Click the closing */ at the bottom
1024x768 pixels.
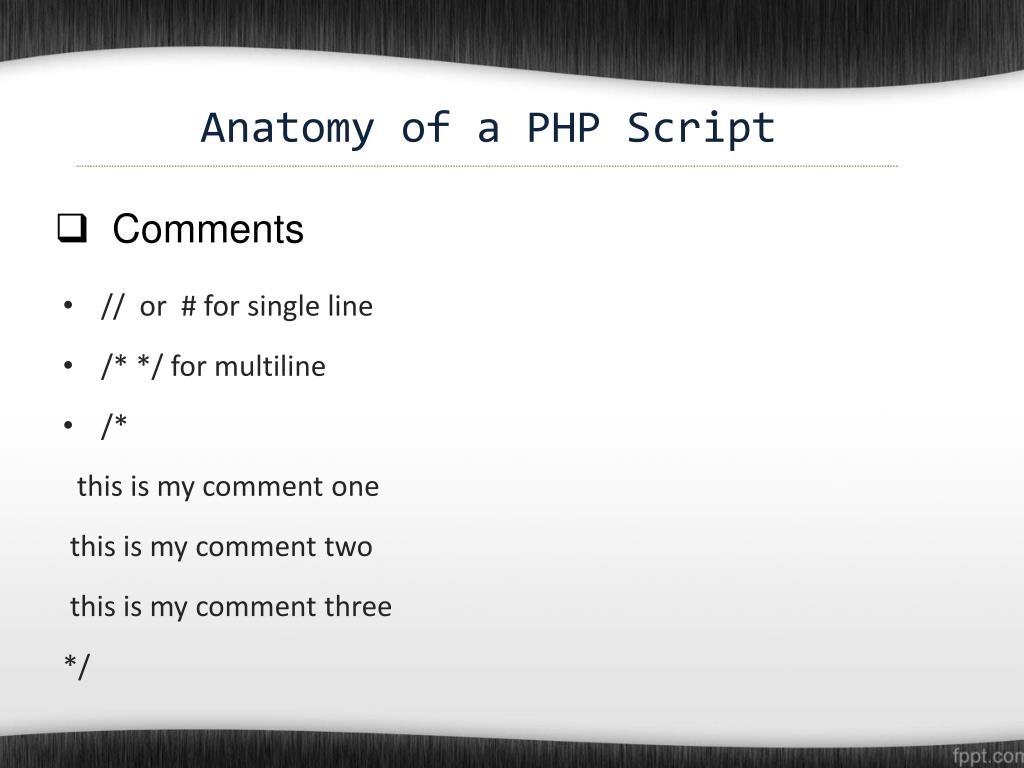click(77, 666)
